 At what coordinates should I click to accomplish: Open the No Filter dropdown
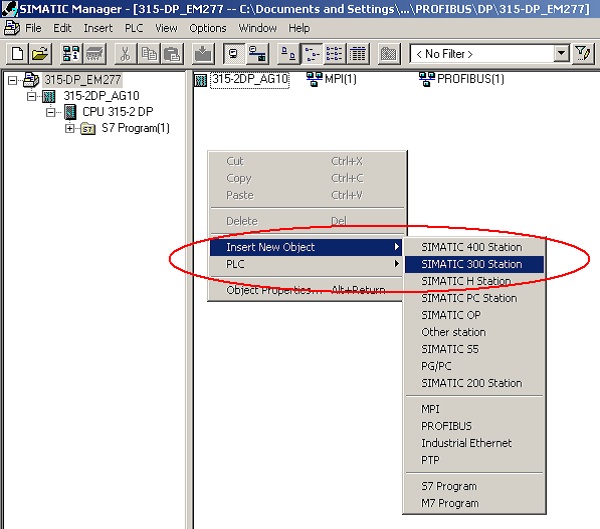tap(561, 53)
